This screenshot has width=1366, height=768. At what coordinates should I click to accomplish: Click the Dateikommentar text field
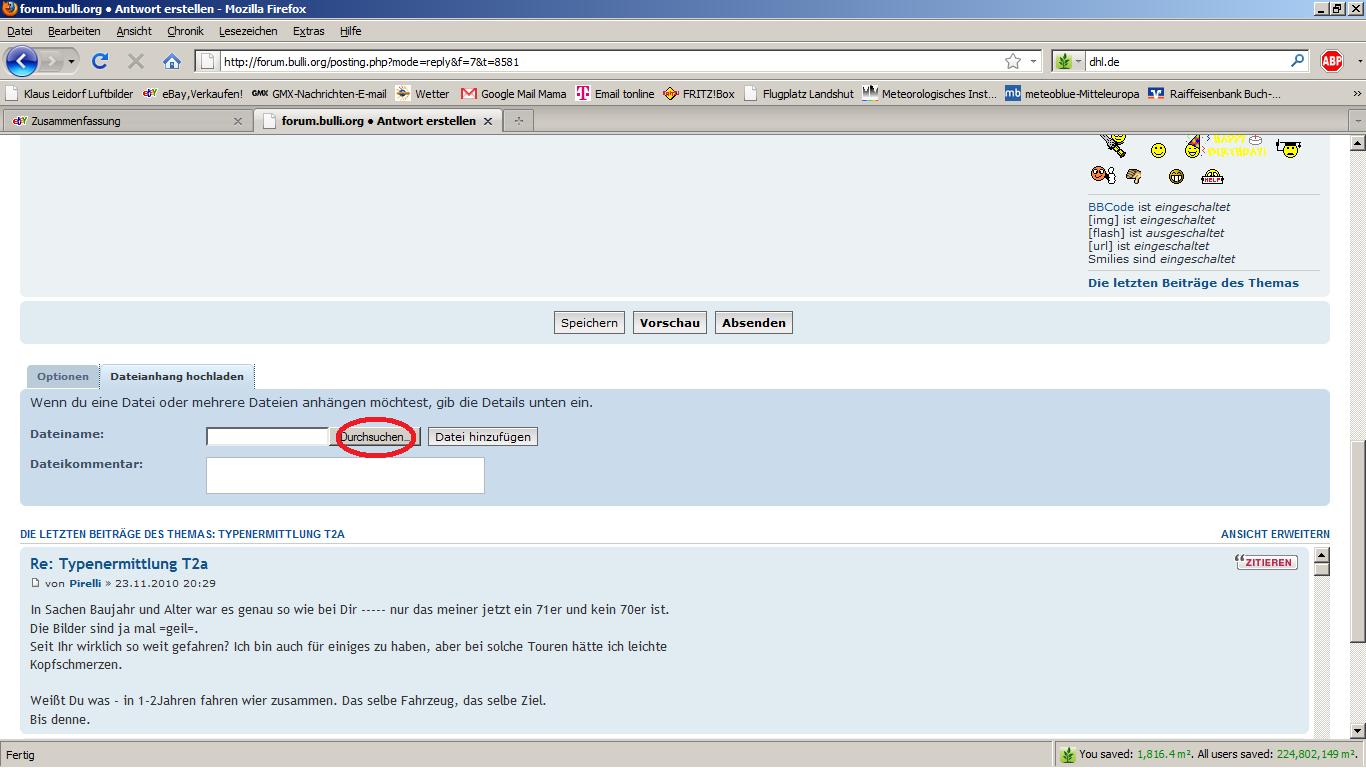coord(345,475)
